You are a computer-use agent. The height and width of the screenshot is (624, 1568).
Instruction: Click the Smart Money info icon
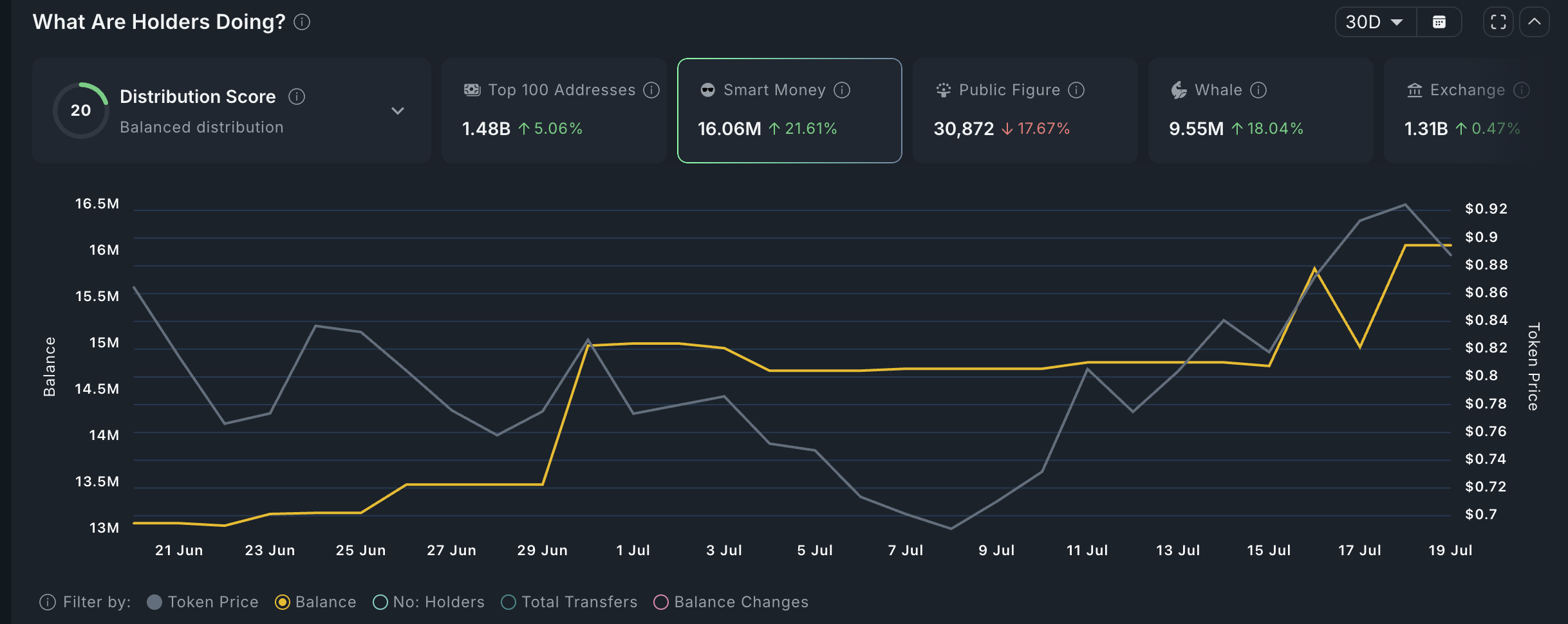(x=842, y=90)
